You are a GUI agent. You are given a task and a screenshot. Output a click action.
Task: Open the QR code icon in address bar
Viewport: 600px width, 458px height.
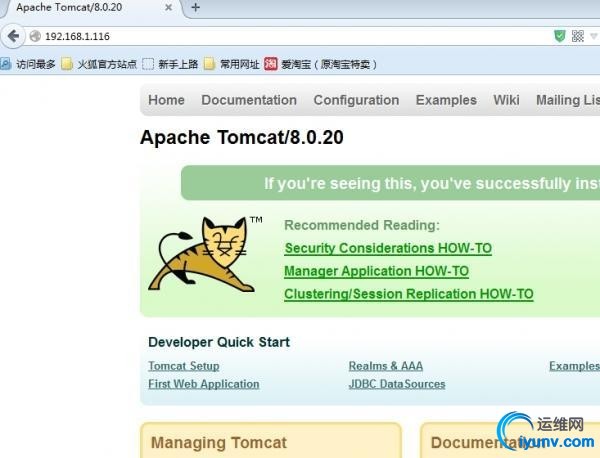coord(578,36)
